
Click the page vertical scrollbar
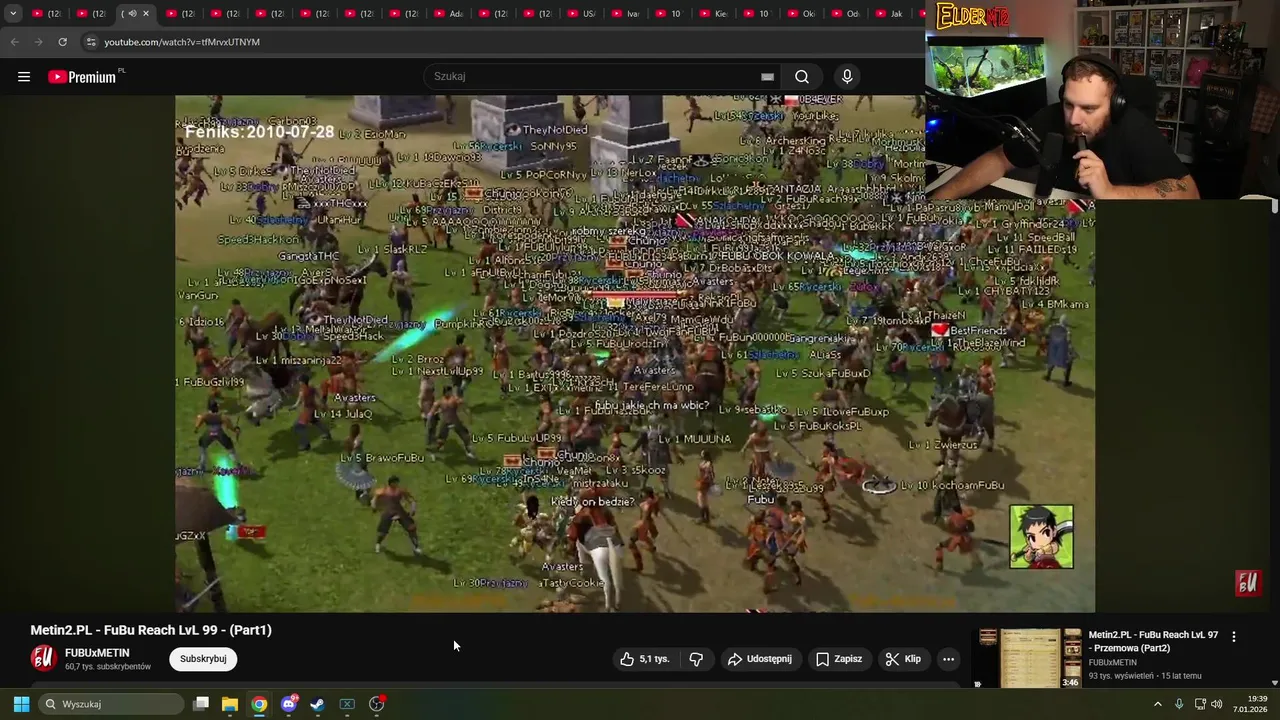pos(1274,205)
